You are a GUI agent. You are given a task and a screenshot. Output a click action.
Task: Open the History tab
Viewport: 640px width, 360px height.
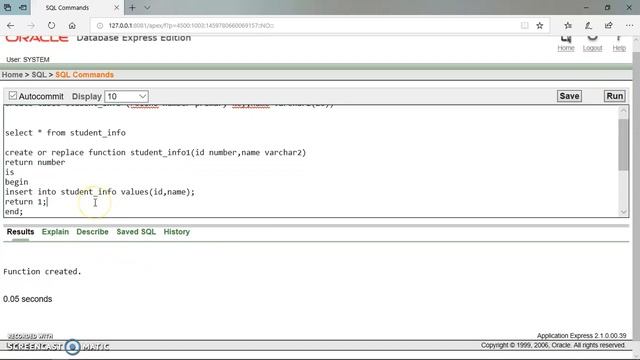176,232
